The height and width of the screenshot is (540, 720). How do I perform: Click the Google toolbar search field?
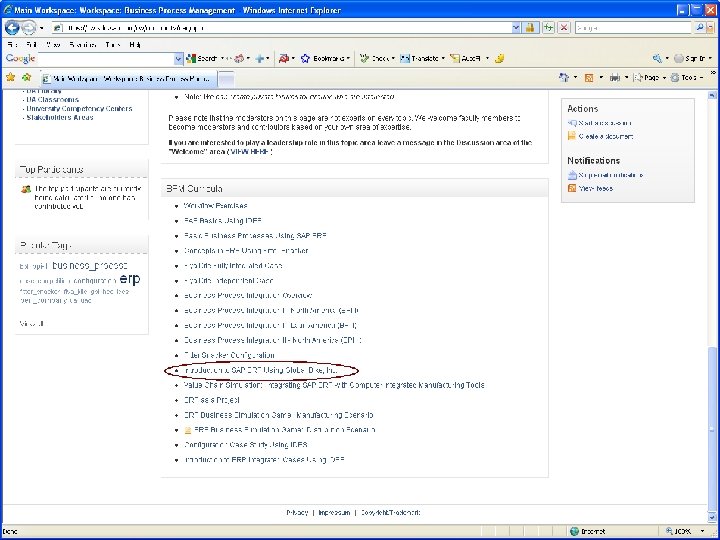click(106, 59)
